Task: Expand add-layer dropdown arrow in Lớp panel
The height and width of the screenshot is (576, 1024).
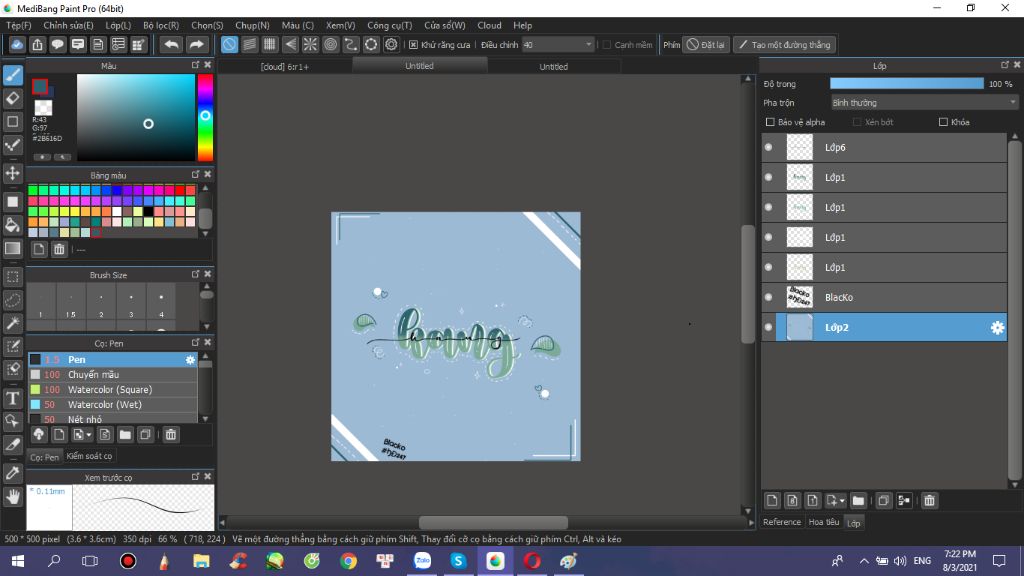Action: tap(842, 501)
